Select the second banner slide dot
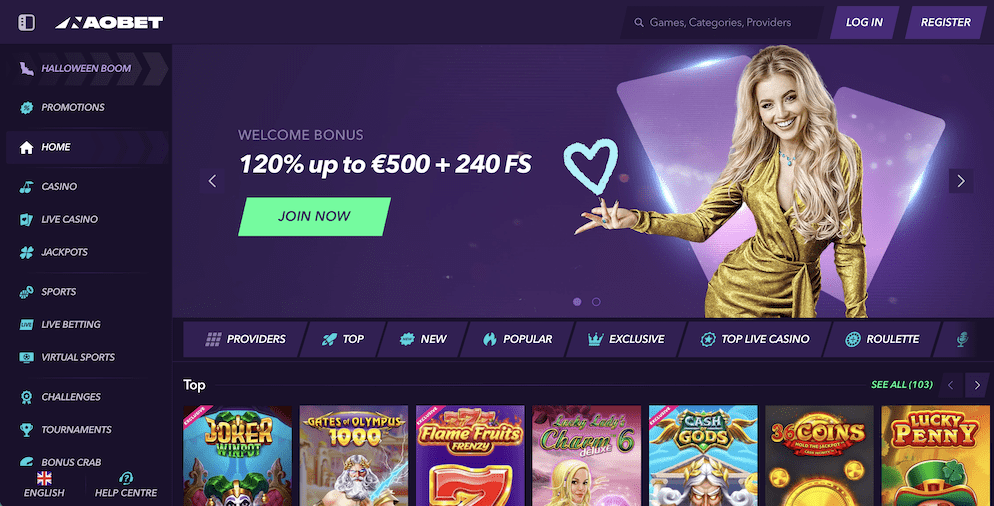 (596, 302)
